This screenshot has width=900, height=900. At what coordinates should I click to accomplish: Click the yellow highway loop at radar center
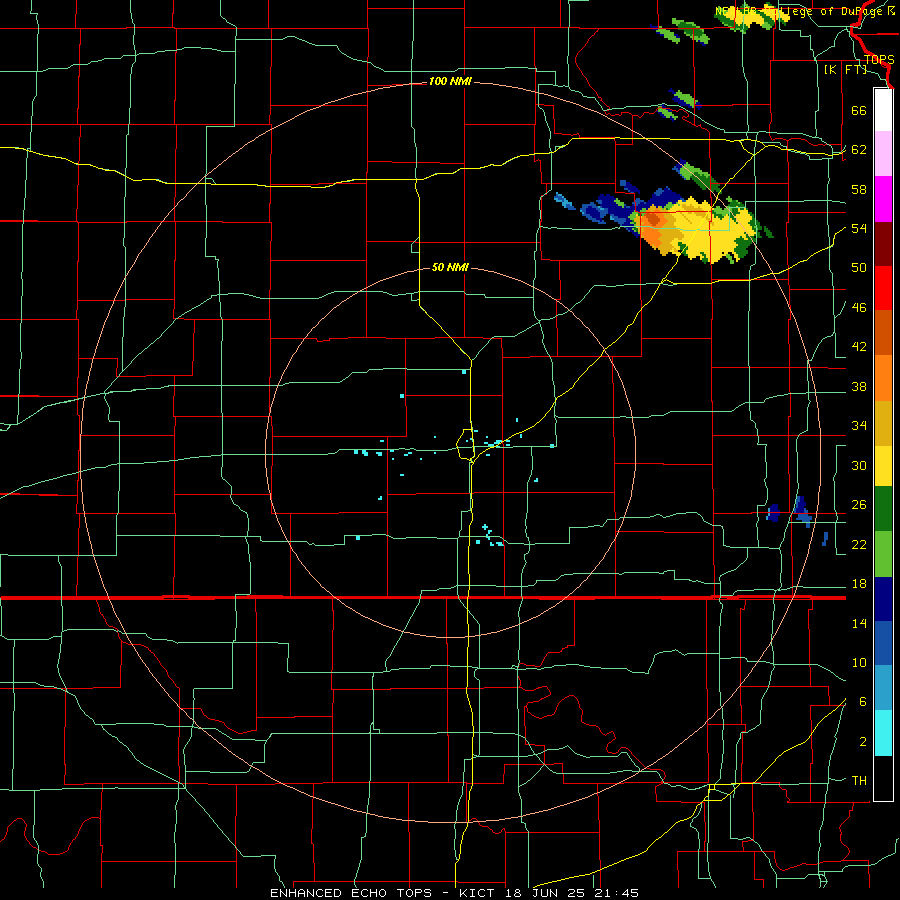point(466,443)
